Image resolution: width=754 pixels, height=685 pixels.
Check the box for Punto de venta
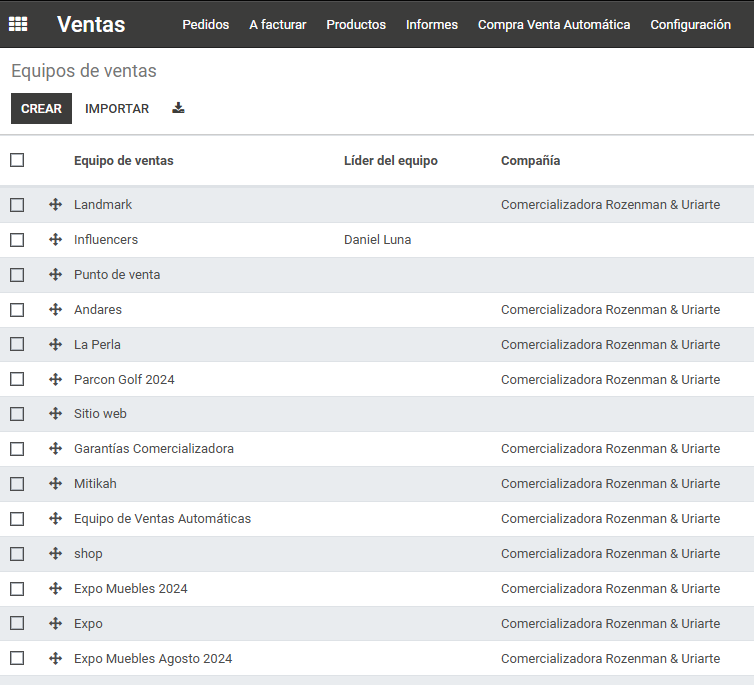click(17, 275)
